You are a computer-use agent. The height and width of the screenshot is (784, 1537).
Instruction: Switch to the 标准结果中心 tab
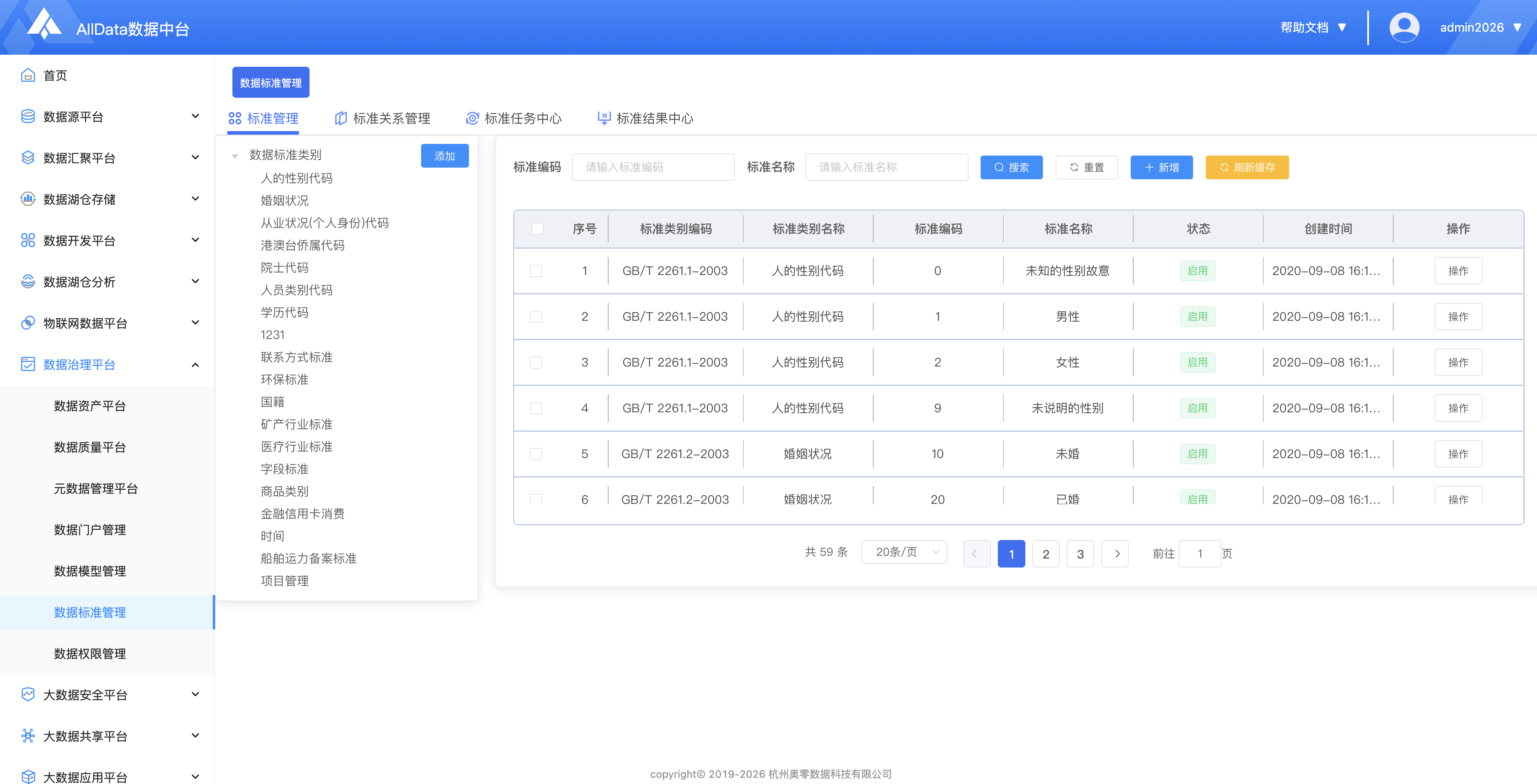(x=645, y=118)
